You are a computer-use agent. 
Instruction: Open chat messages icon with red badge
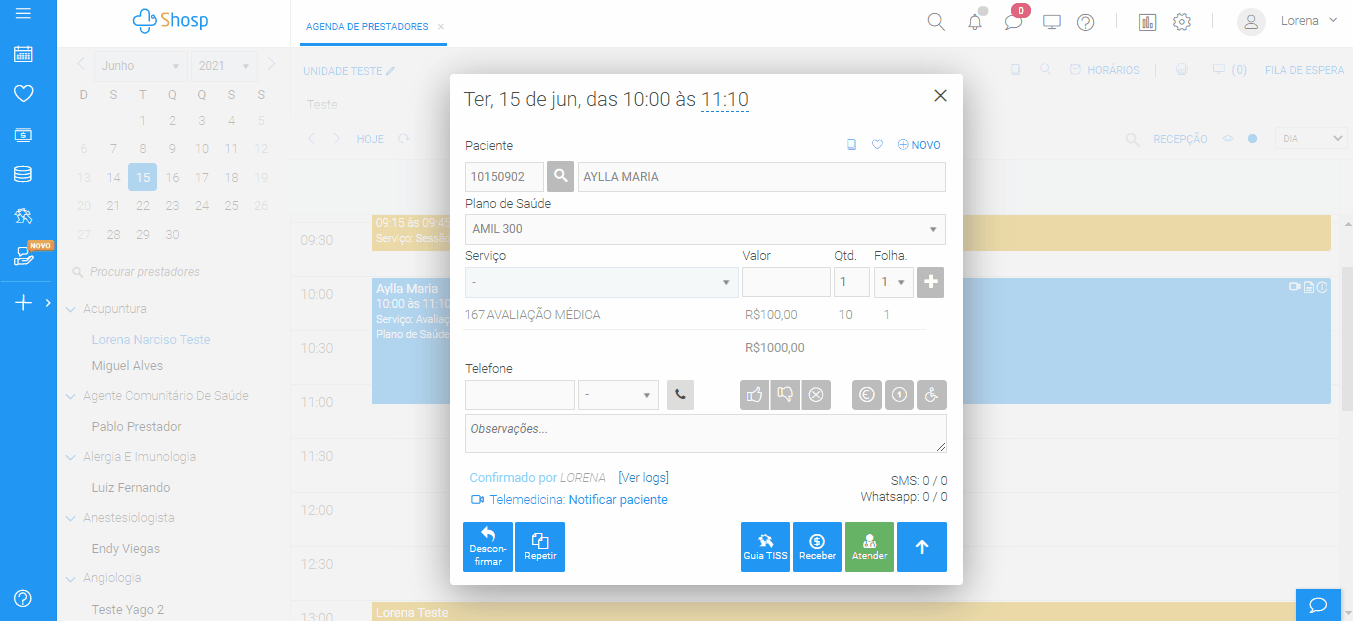[x=1013, y=22]
